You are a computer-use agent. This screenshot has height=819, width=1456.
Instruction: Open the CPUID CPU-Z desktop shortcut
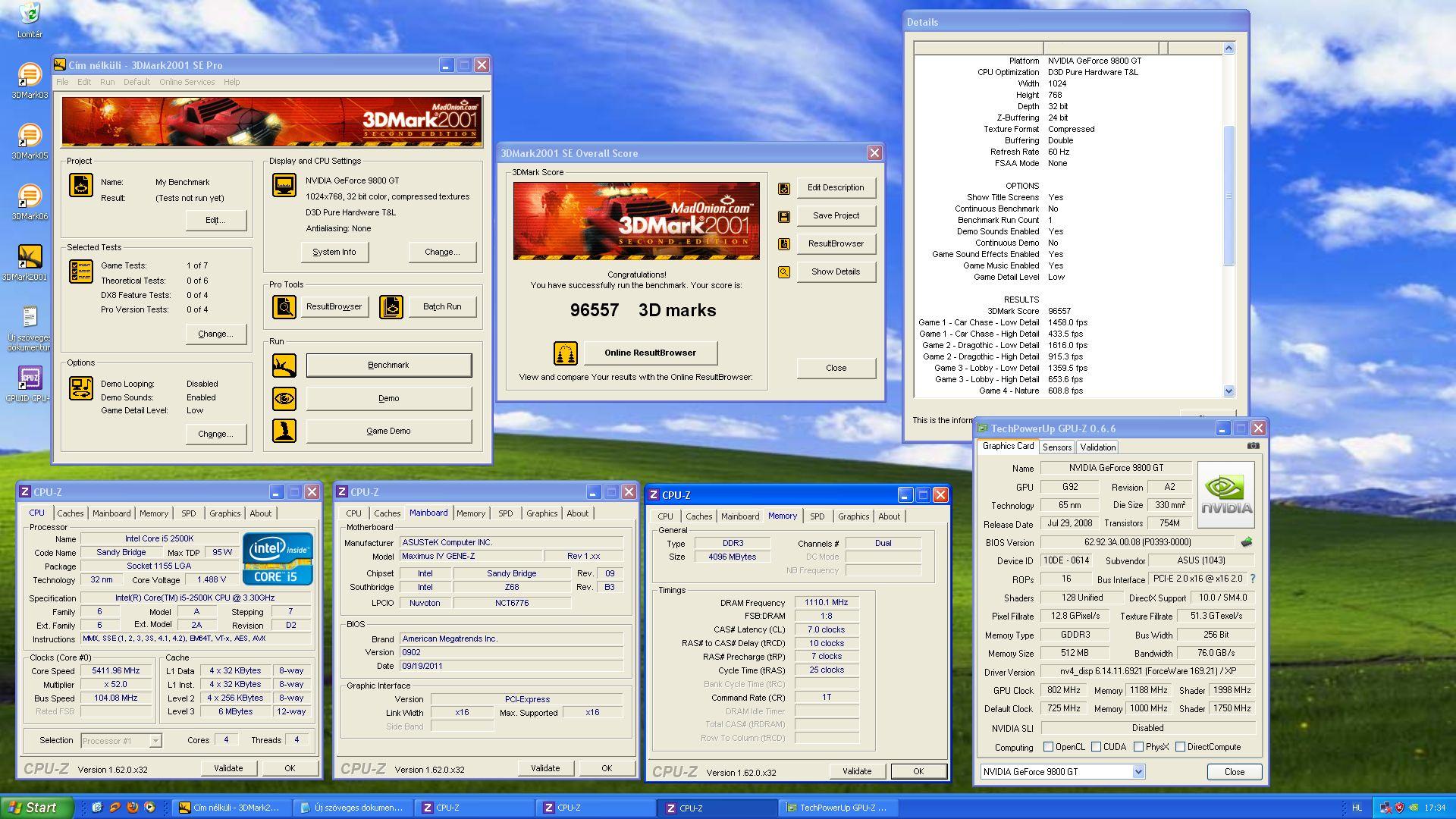pyautogui.click(x=29, y=384)
